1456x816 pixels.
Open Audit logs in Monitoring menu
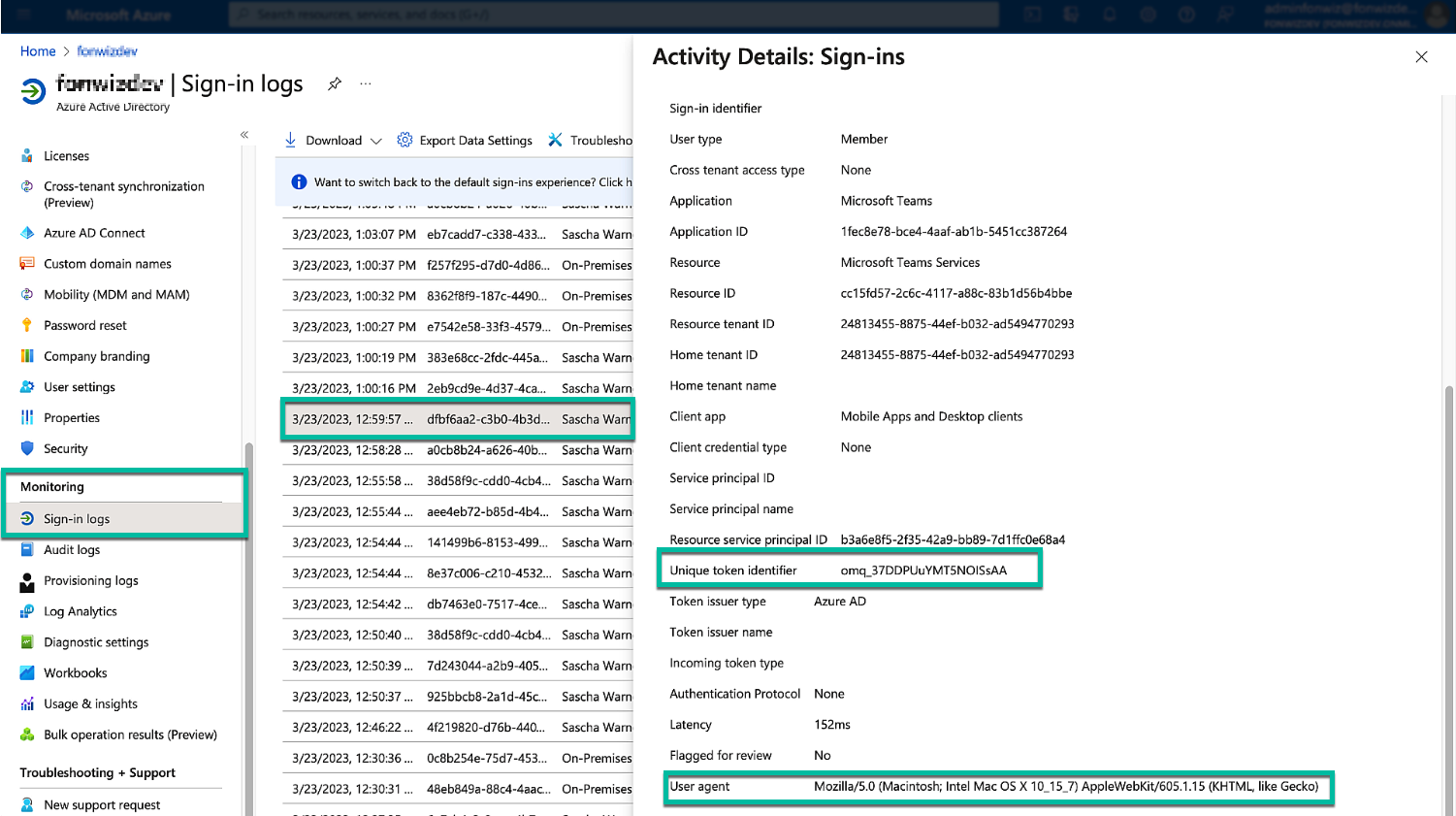[x=72, y=549]
